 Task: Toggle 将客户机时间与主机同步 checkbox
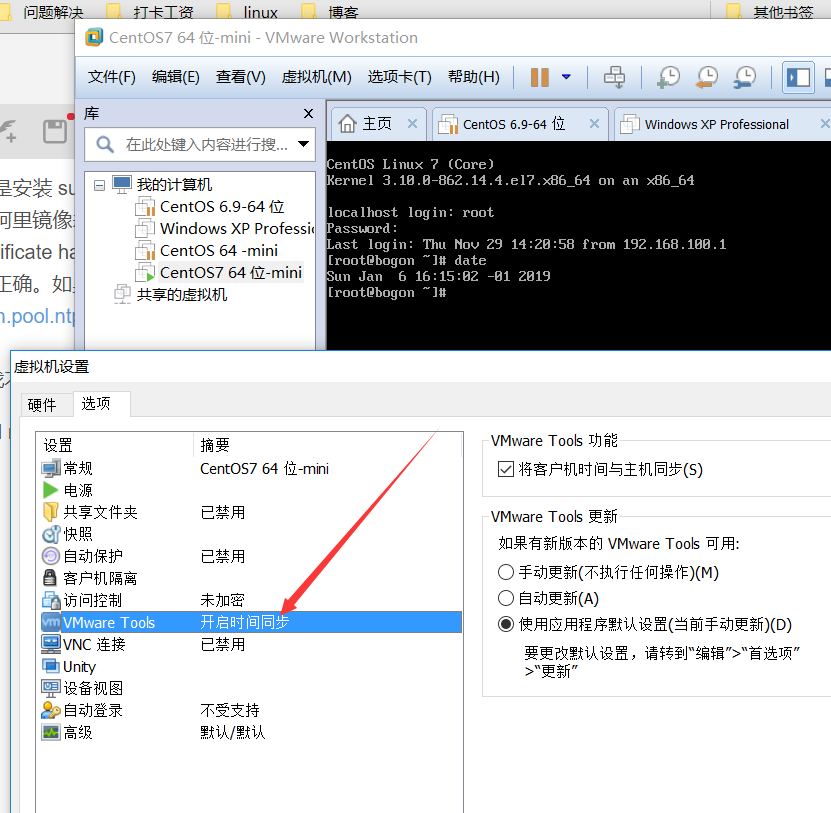[x=506, y=469]
